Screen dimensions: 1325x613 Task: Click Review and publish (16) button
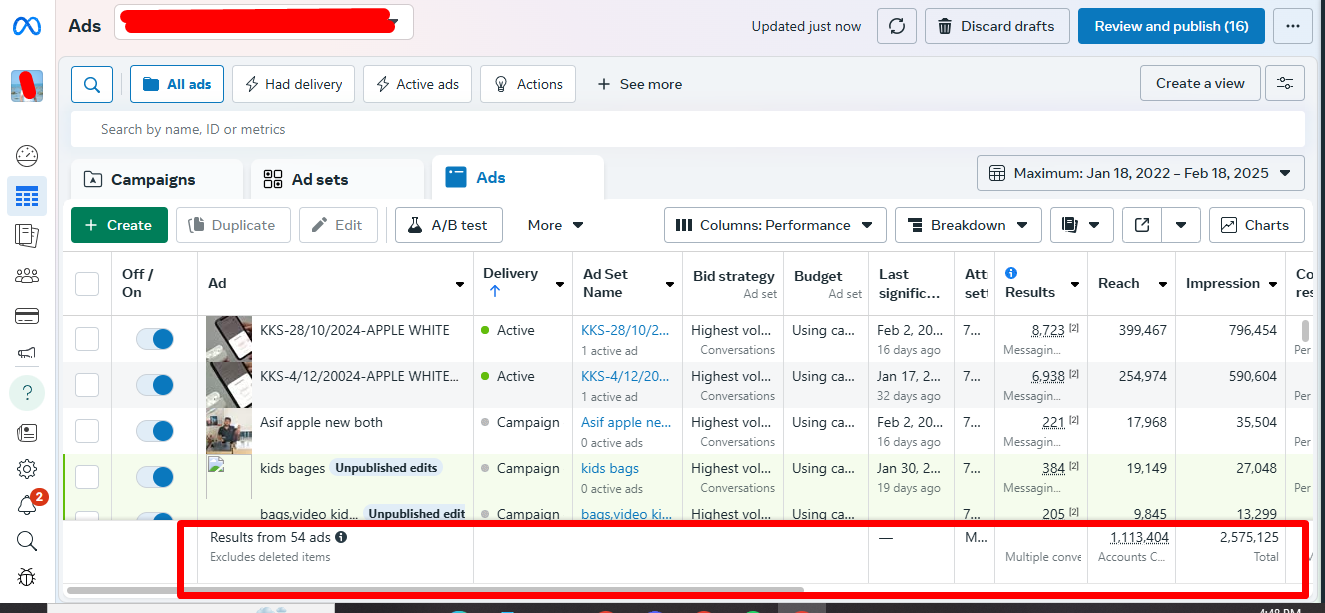[1170, 26]
